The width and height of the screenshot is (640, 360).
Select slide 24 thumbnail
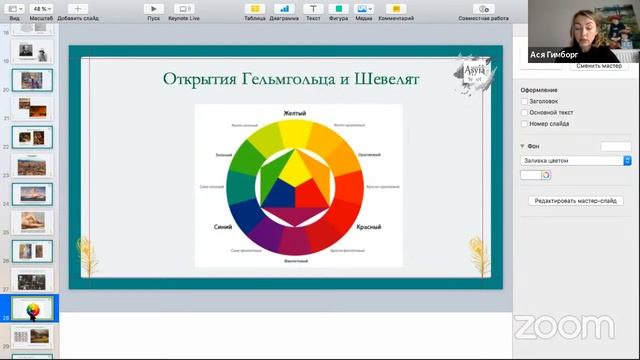(x=32, y=194)
